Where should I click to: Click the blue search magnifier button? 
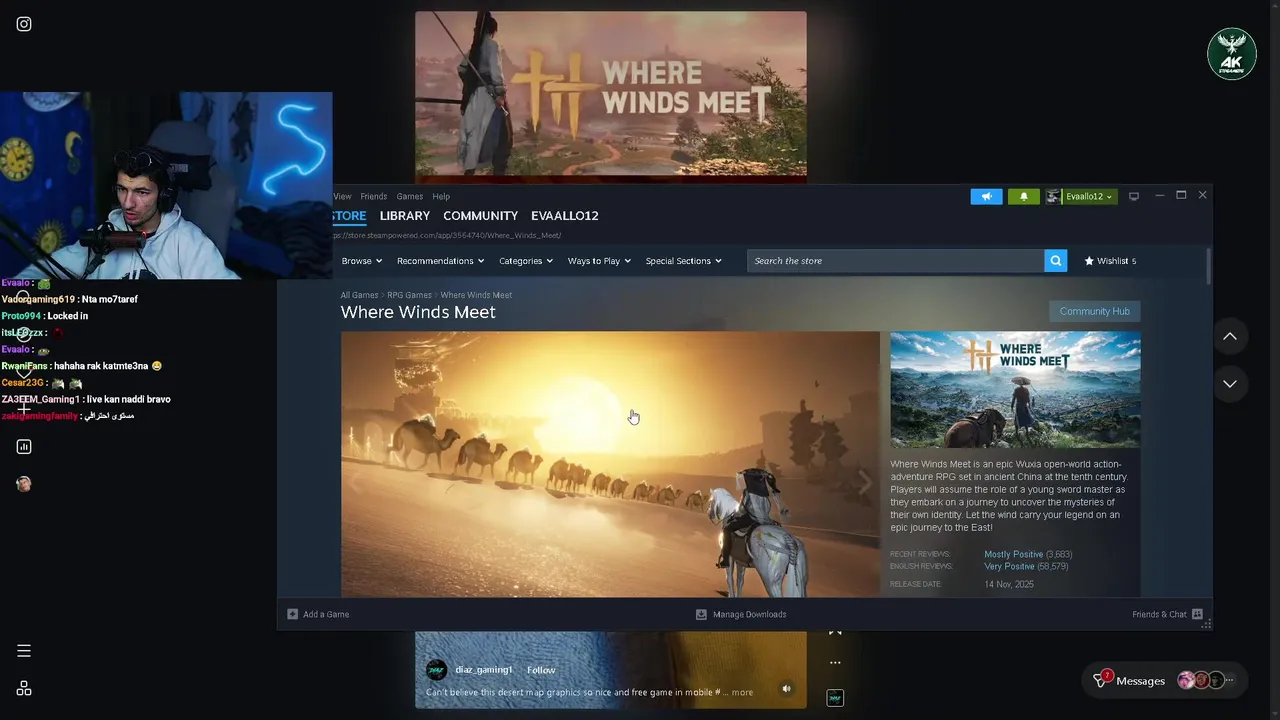tap(1055, 261)
